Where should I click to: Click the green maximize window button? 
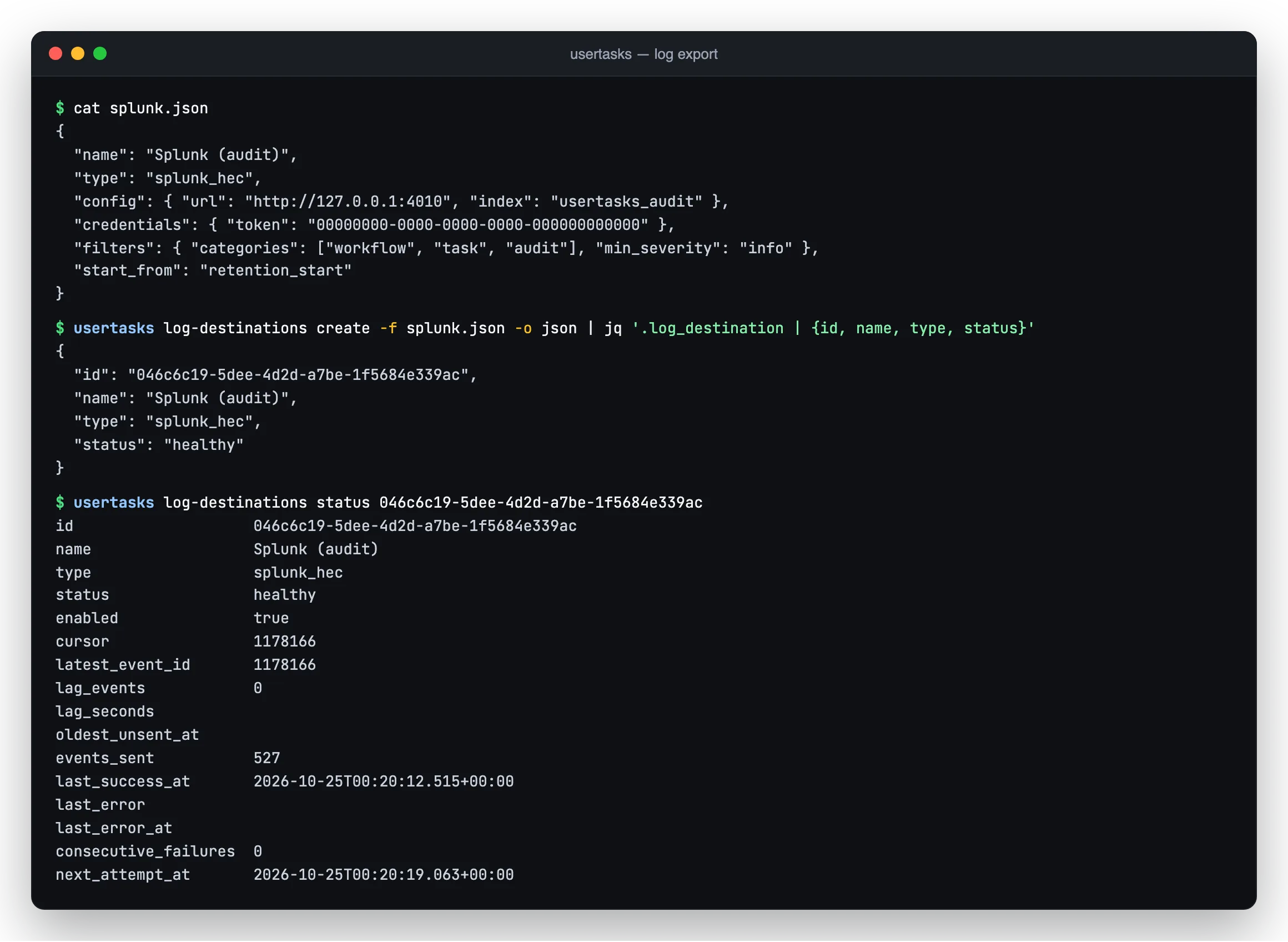(x=100, y=54)
